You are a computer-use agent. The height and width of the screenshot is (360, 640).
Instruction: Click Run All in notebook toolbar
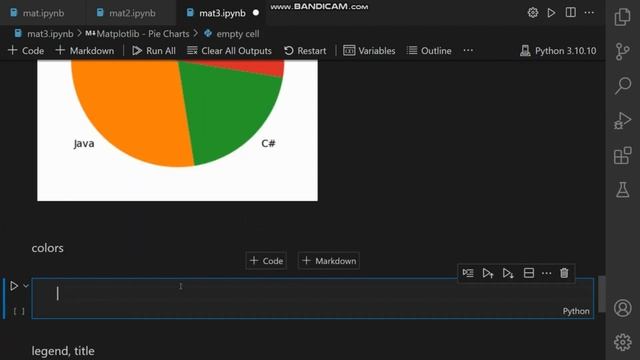tap(154, 51)
